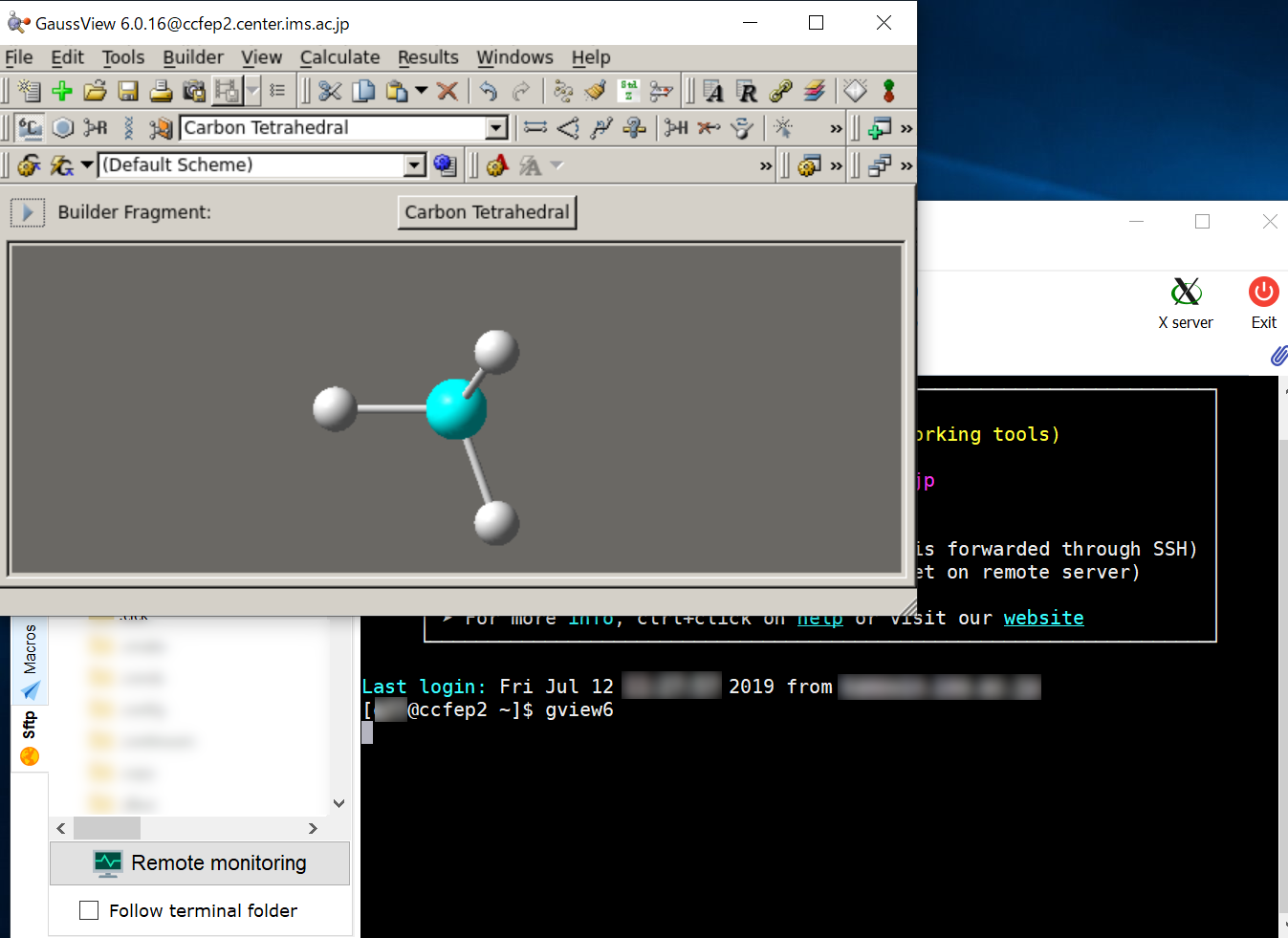Click the scroll-down arrow in file panel
The height and width of the screenshot is (938, 1288).
(339, 803)
